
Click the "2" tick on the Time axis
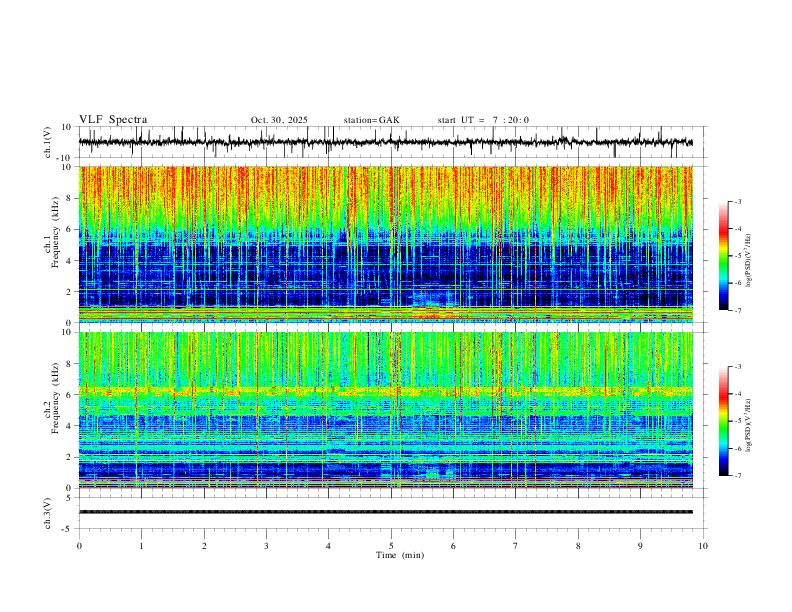tap(204, 546)
